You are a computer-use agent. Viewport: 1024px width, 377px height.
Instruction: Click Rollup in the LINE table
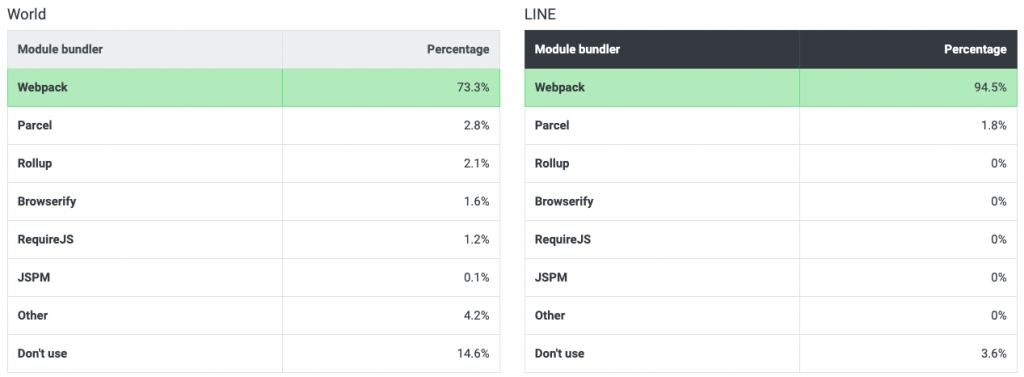click(552, 163)
